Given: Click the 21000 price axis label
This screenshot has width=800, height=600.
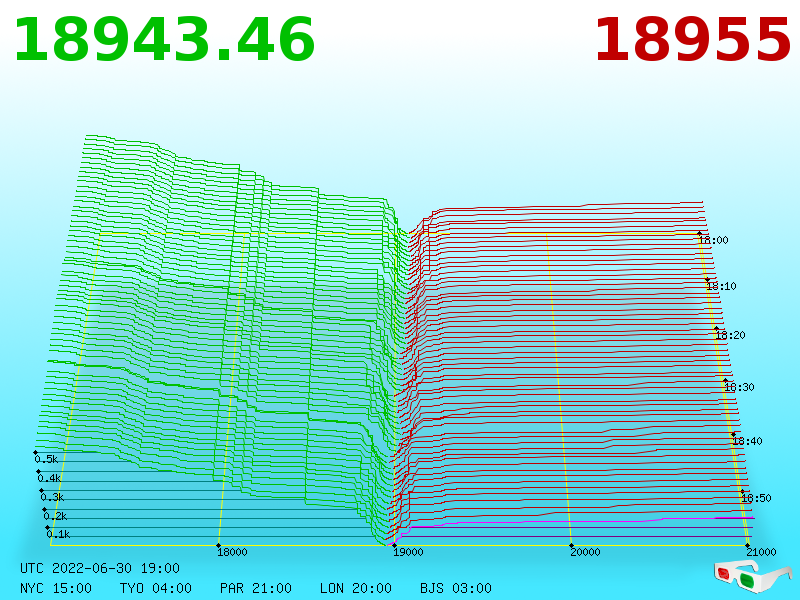Looking at the screenshot, I should point(761,552).
